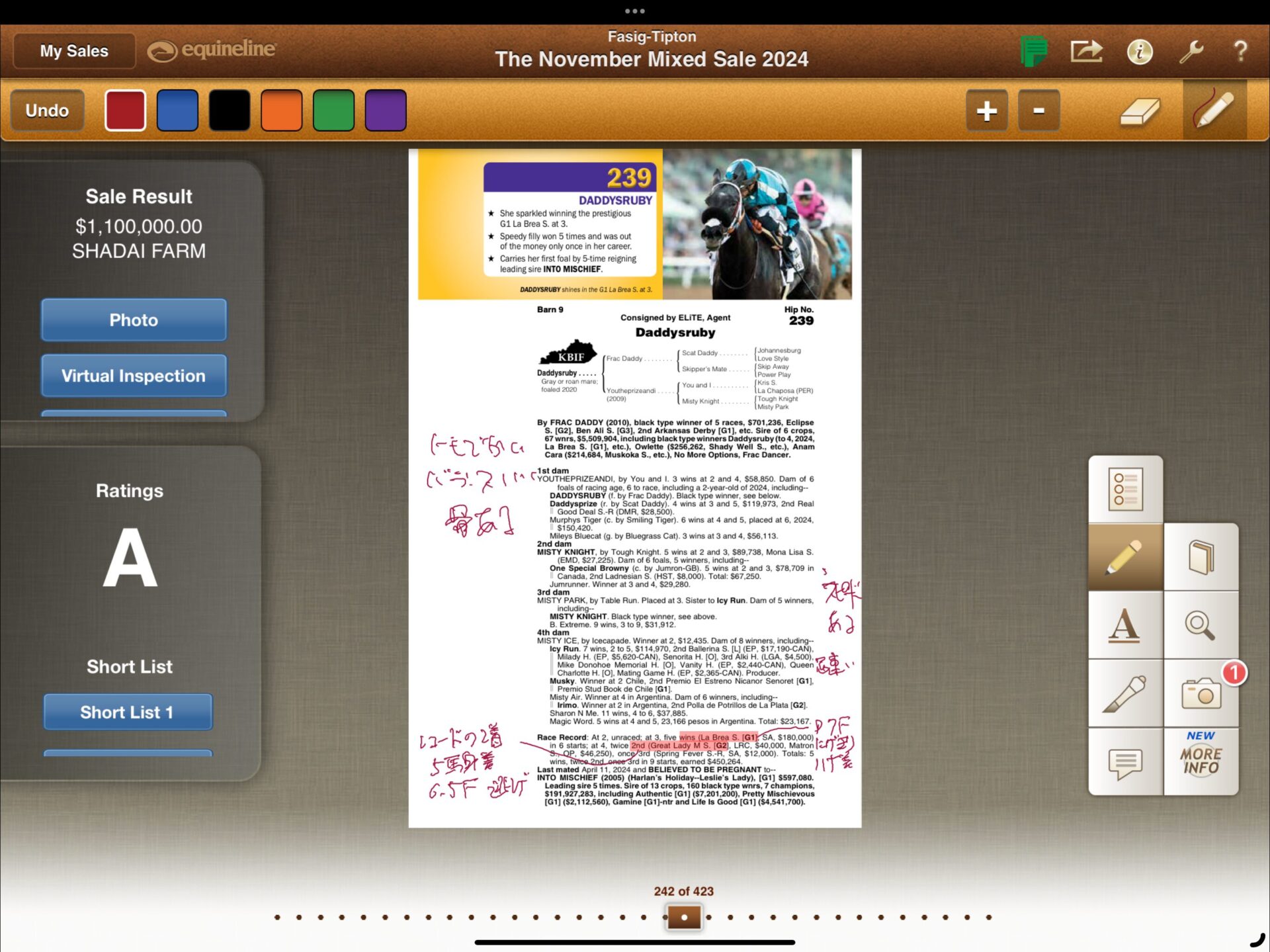Open My Sales list
1270x952 pixels.
(74, 51)
